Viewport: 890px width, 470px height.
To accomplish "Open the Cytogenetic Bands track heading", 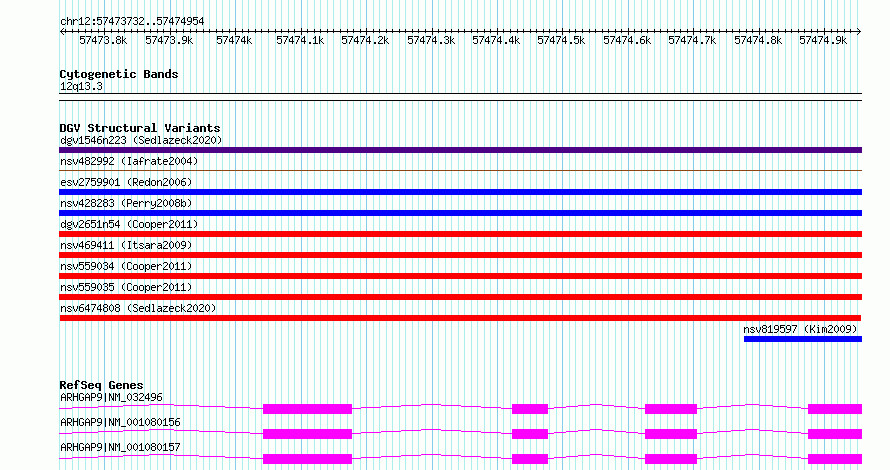I will tap(119, 74).
